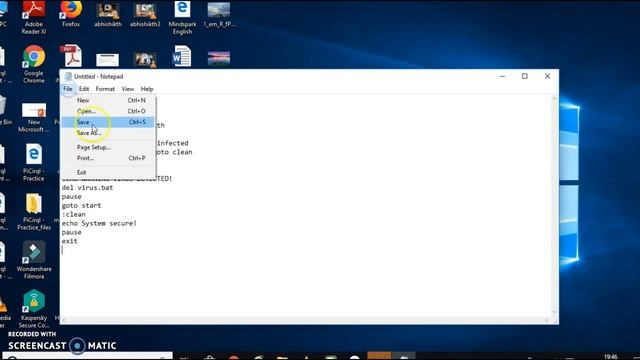Viewport: 640px width, 360px height.
Task: Click the line 'del virus.bat'
Action: tap(87, 188)
